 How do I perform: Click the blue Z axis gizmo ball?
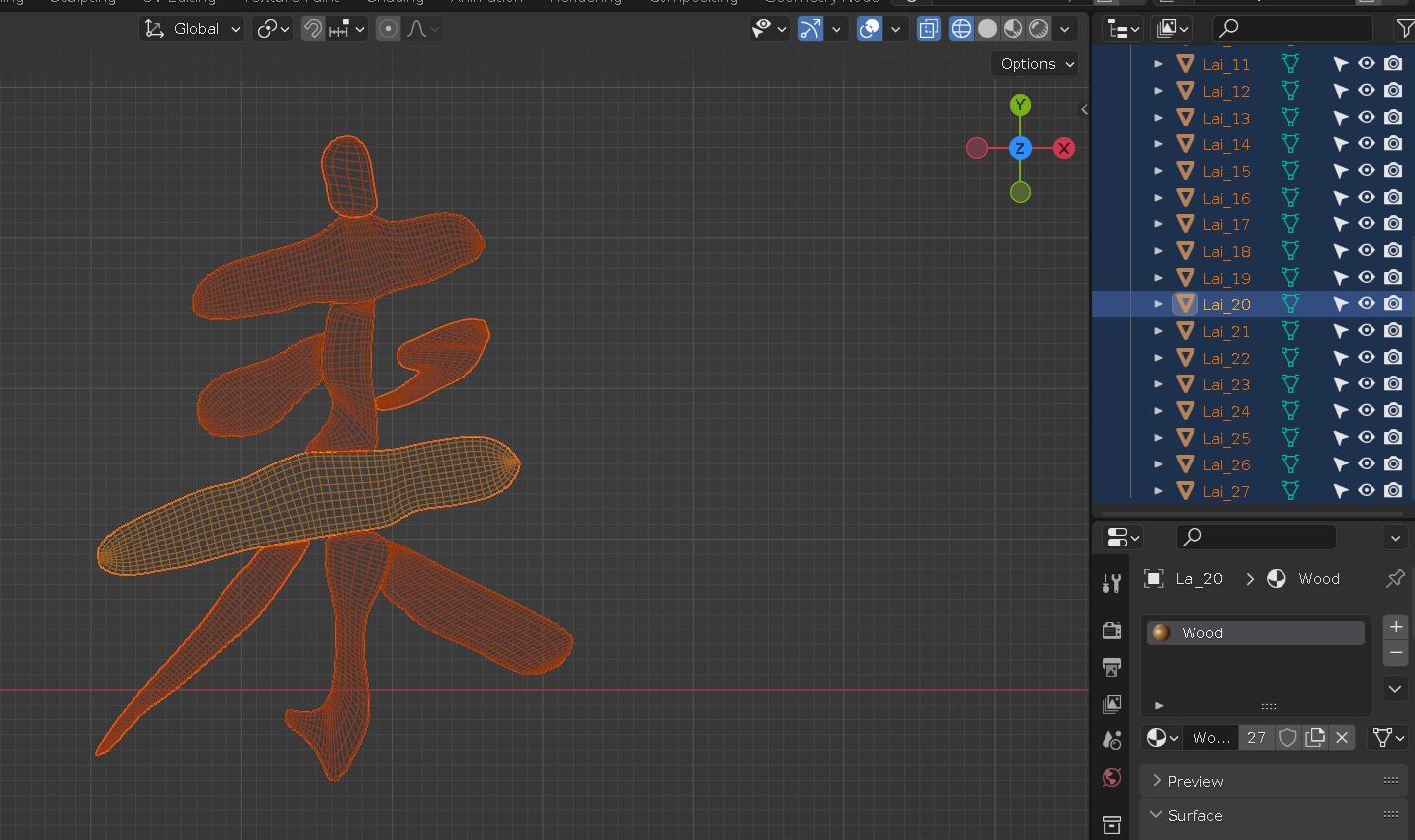(x=1020, y=148)
